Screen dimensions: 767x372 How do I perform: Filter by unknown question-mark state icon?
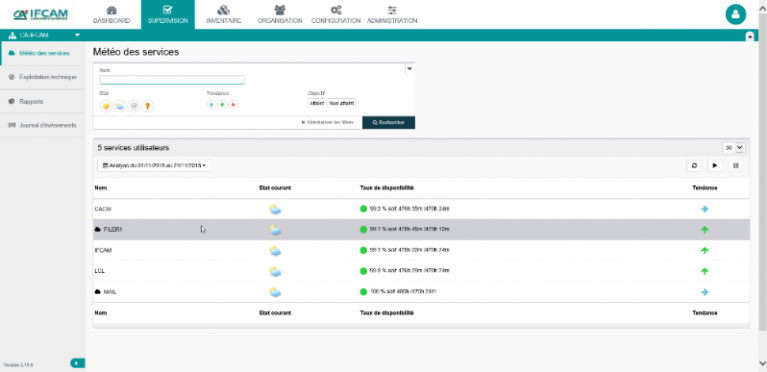pyautogui.click(x=147, y=106)
